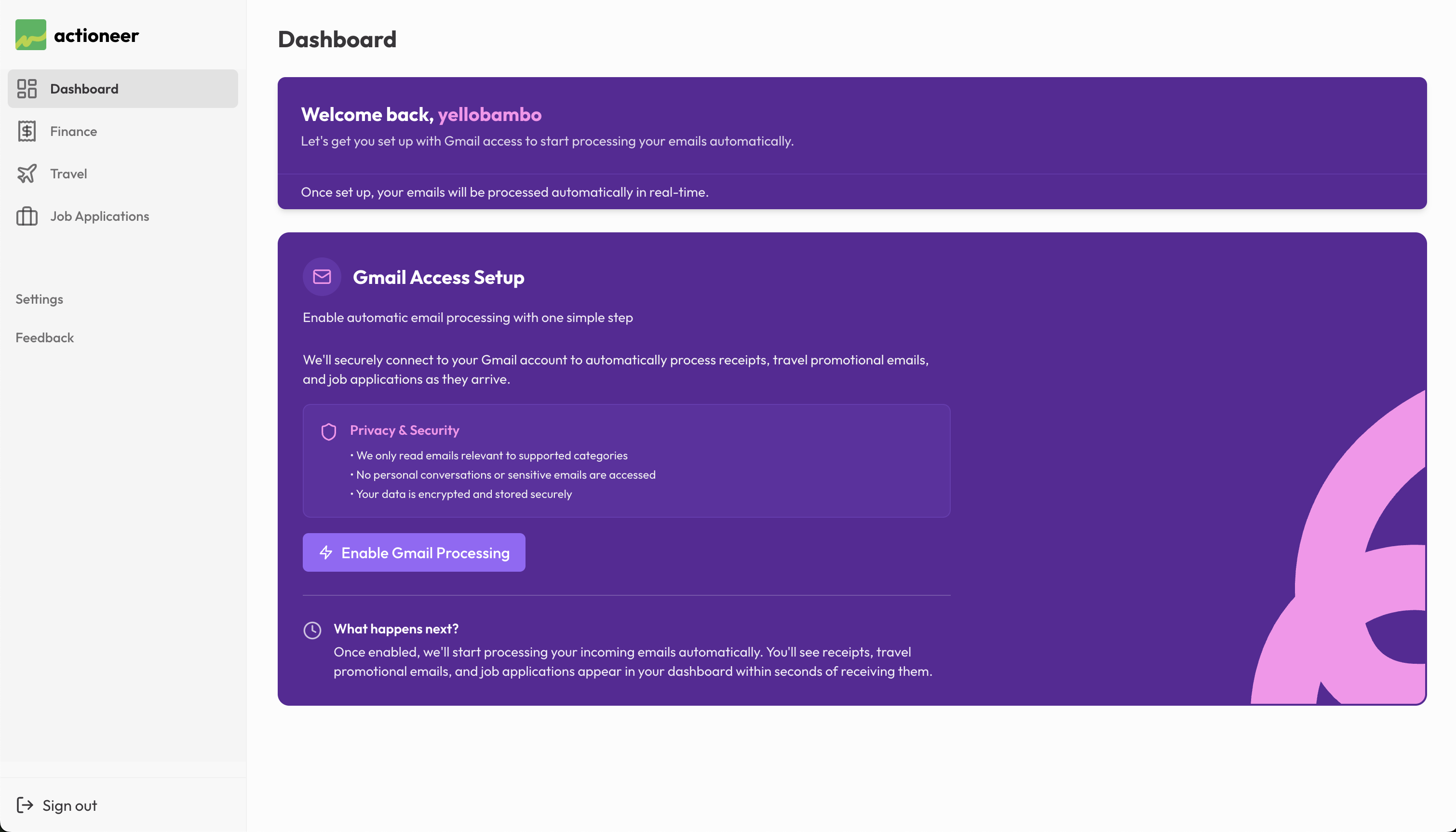Click the clock icon by What happens next

[312, 631]
